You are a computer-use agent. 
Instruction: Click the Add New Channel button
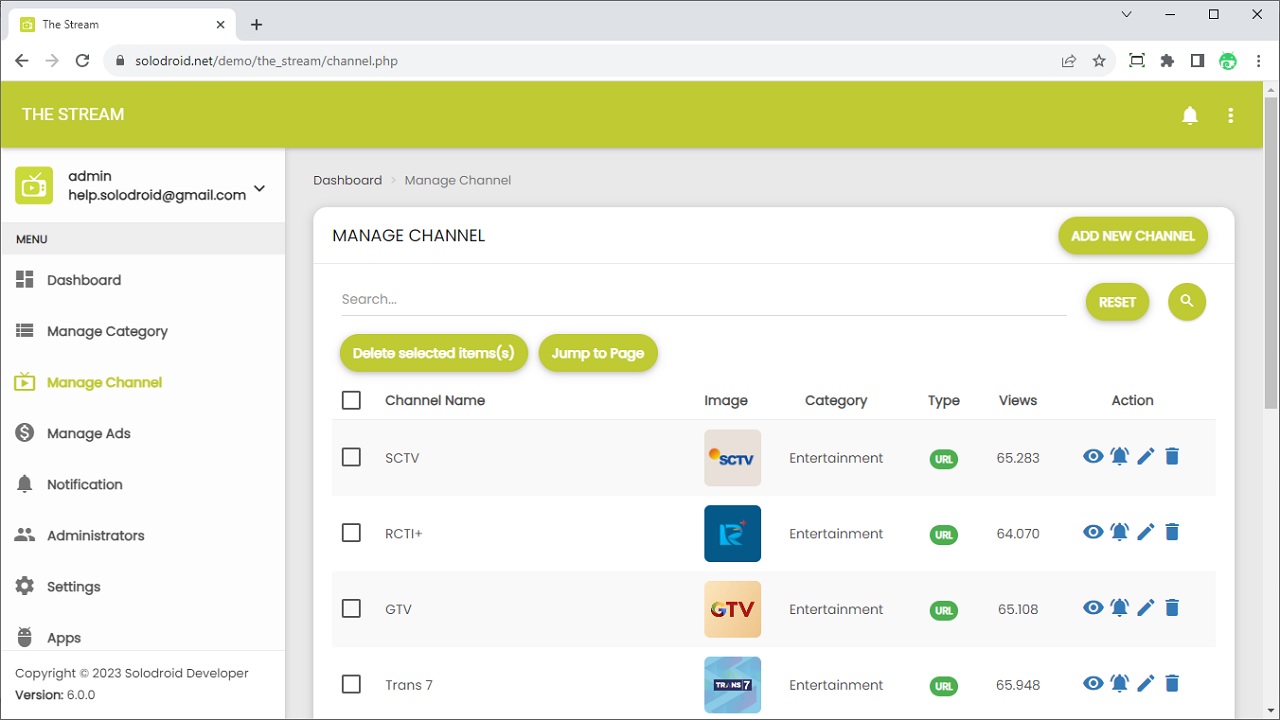tap(1133, 236)
